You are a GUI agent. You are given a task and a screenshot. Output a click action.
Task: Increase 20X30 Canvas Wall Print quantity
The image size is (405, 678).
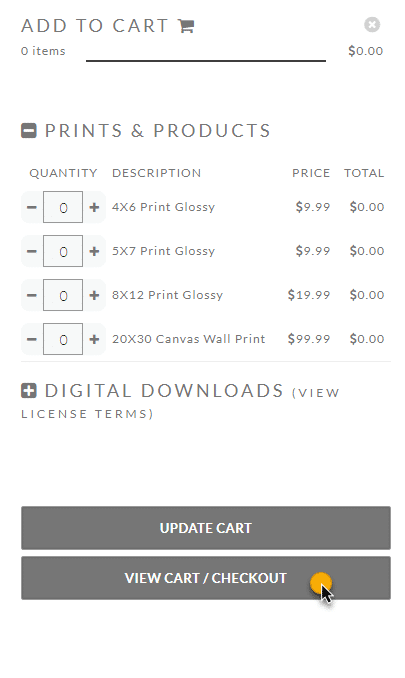[94, 339]
